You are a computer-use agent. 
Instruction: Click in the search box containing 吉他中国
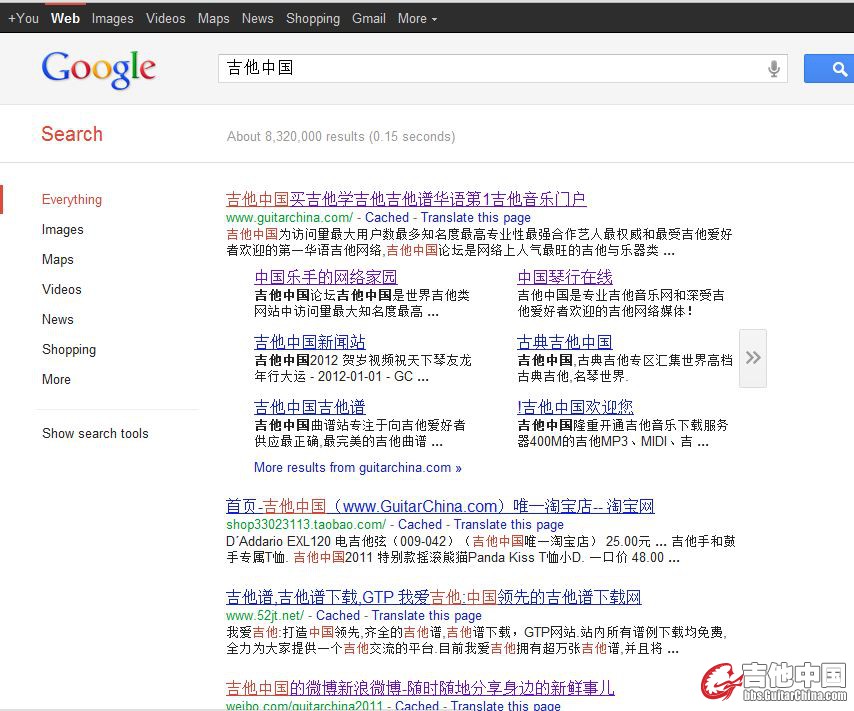coord(503,69)
